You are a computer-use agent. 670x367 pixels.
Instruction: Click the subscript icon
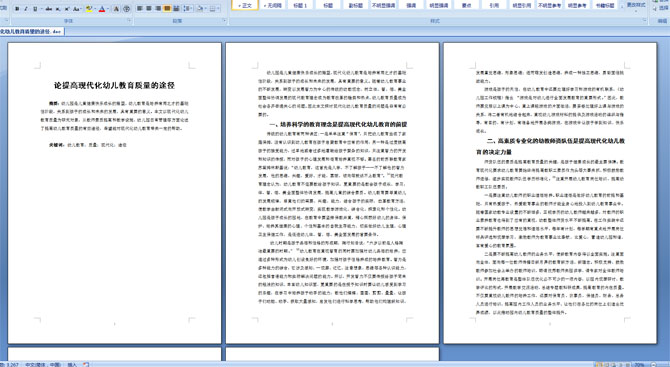(x=58, y=9)
